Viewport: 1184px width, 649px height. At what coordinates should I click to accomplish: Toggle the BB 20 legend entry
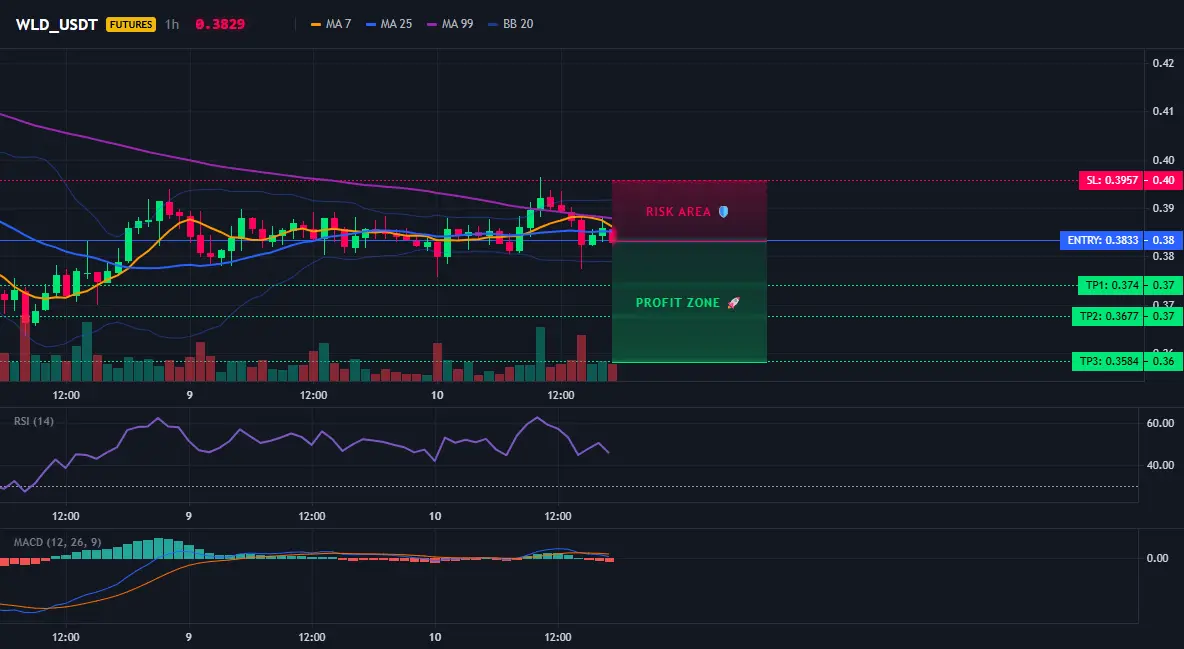[510, 24]
